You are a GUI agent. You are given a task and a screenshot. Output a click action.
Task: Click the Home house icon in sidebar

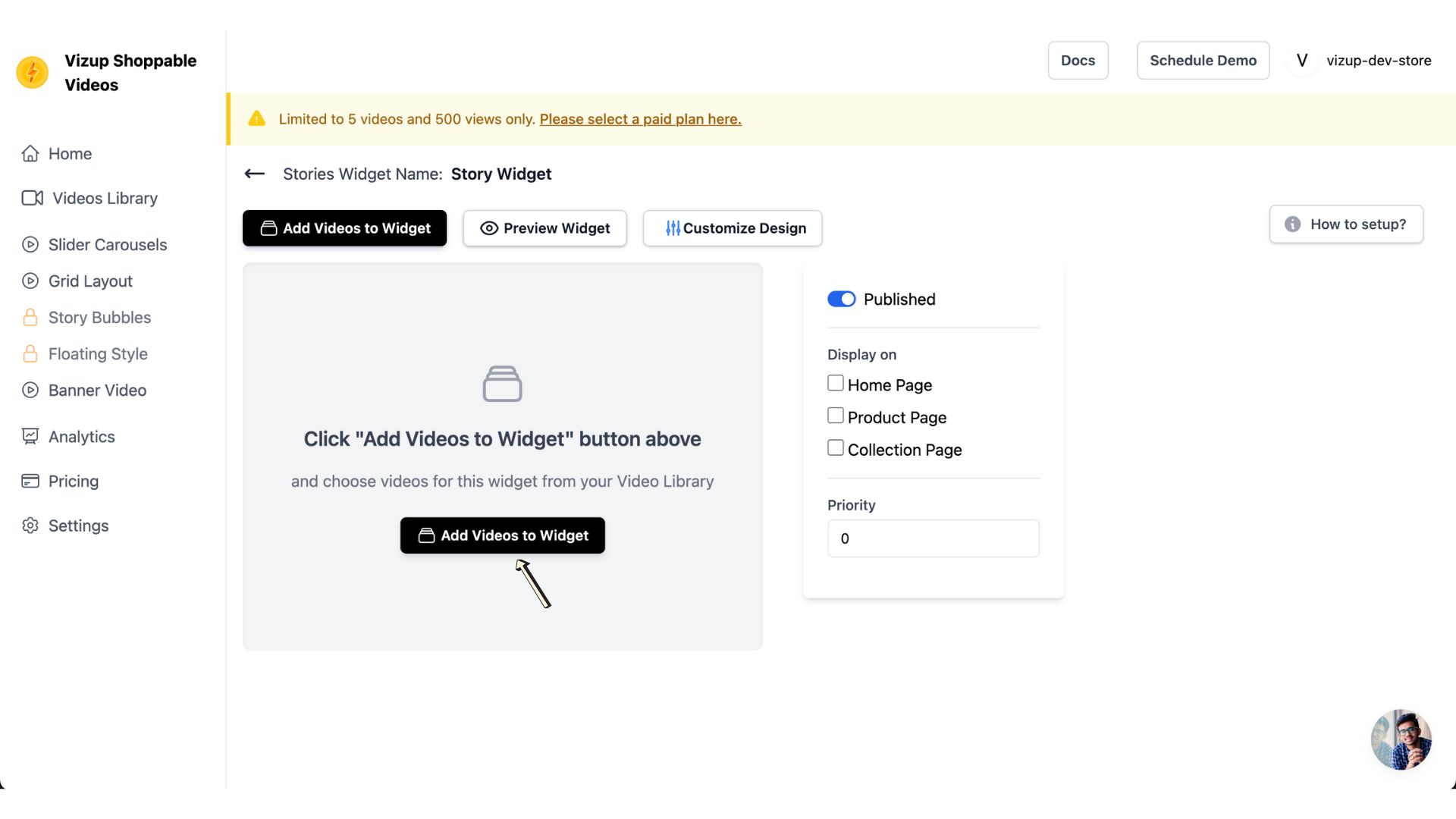pyautogui.click(x=30, y=154)
